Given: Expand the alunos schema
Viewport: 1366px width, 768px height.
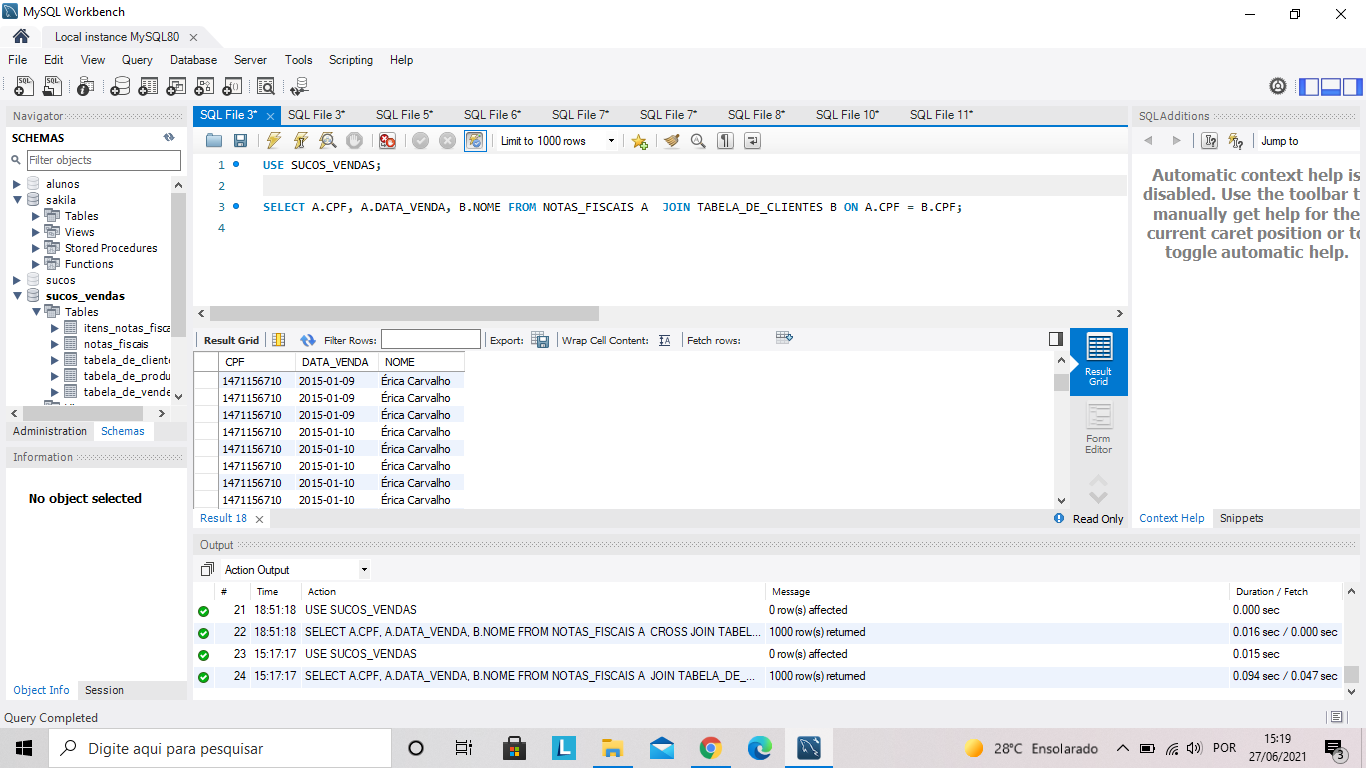Looking at the screenshot, I should tap(17, 184).
